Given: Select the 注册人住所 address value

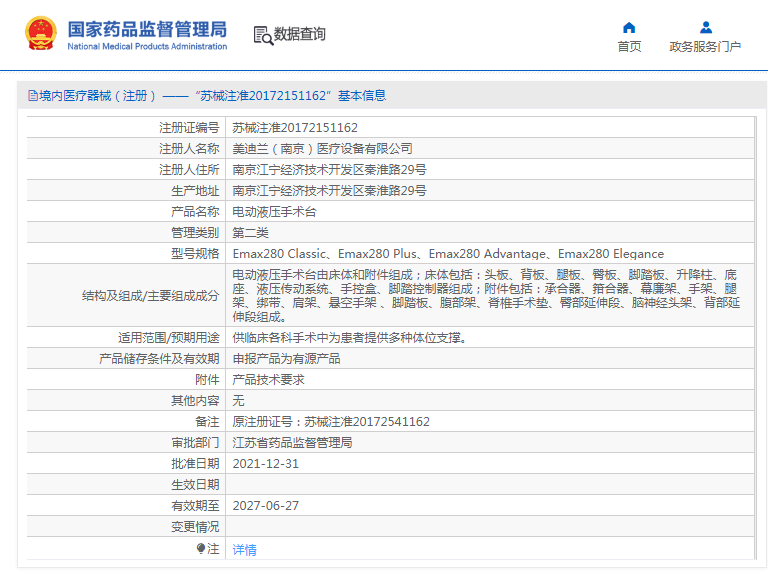Looking at the screenshot, I should click(329, 170).
